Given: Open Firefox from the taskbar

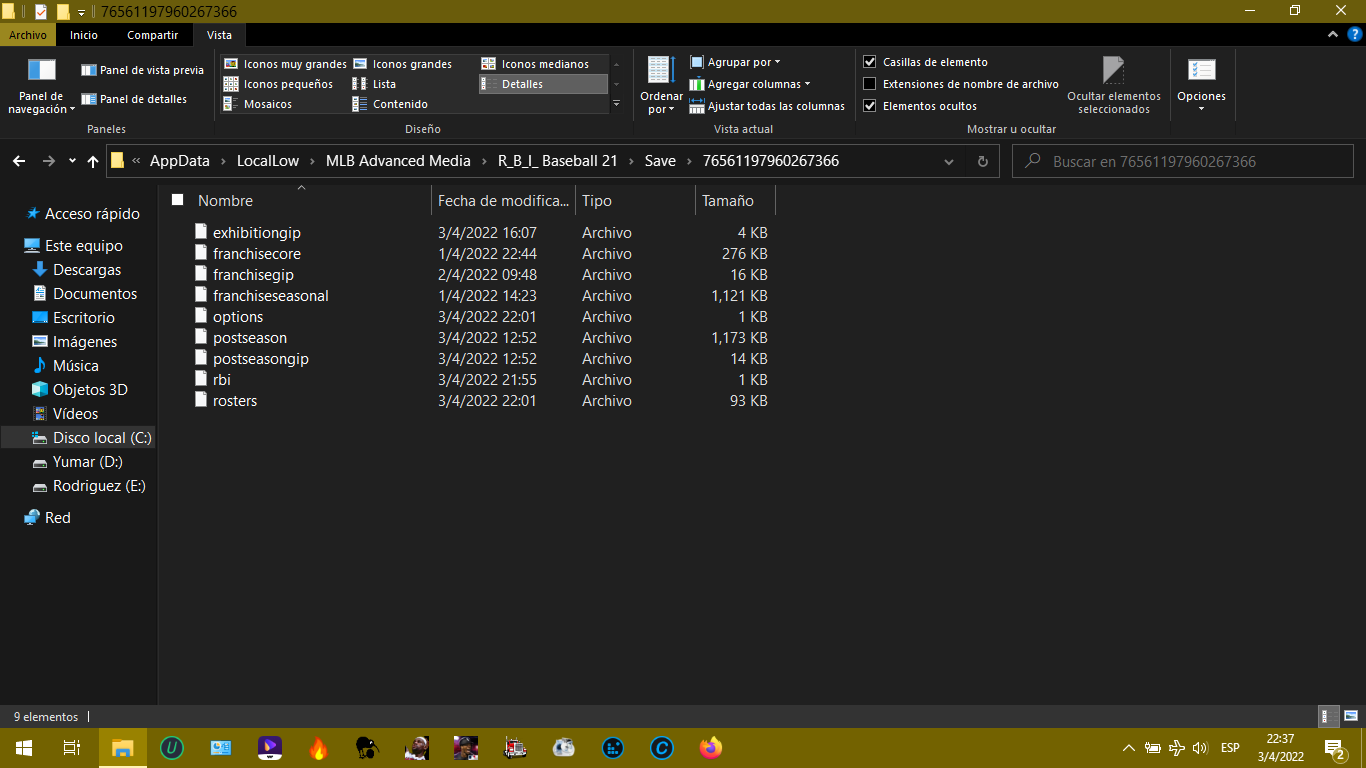Looking at the screenshot, I should pos(711,747).
